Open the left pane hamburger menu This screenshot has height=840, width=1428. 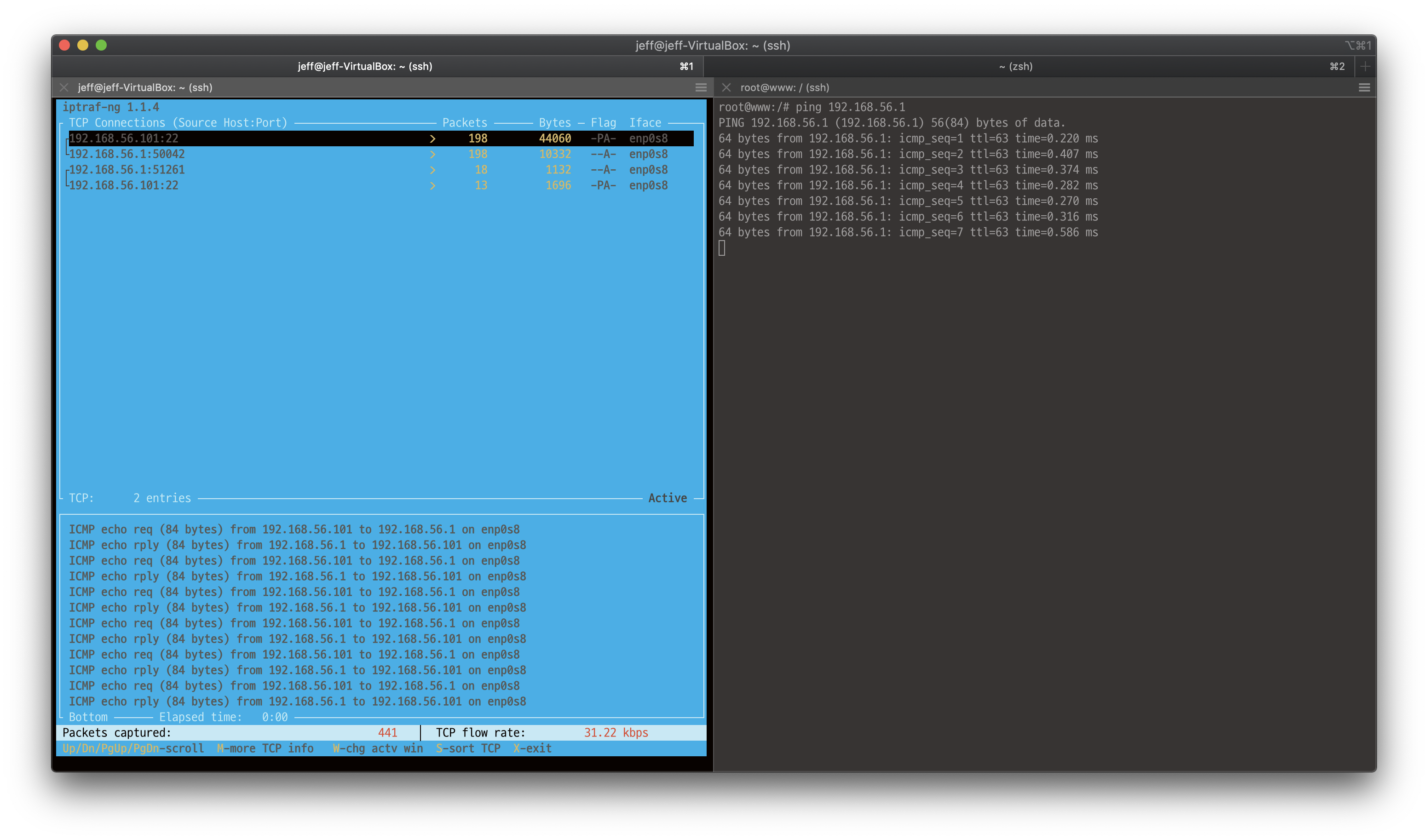coord(701,87)
